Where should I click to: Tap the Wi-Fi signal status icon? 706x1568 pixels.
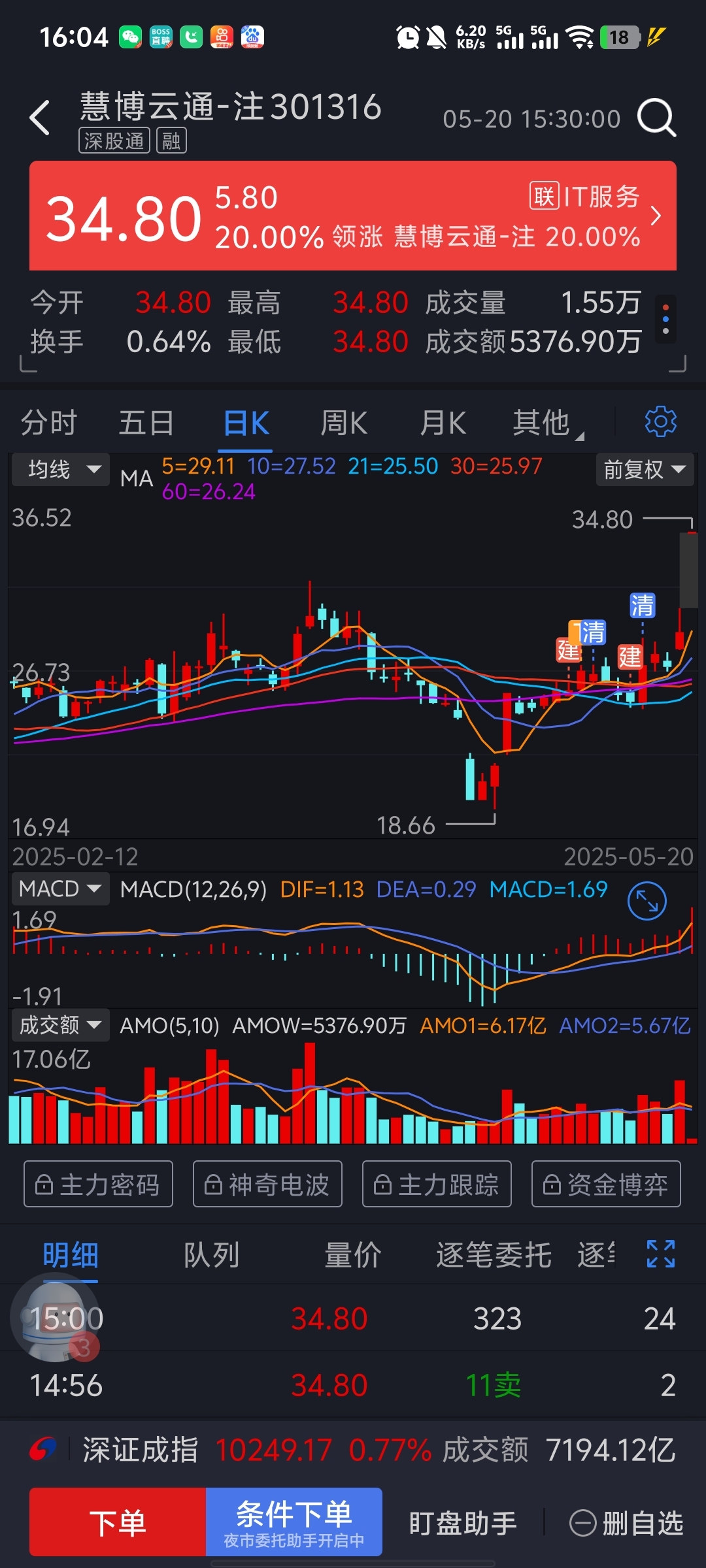[580, 37]
